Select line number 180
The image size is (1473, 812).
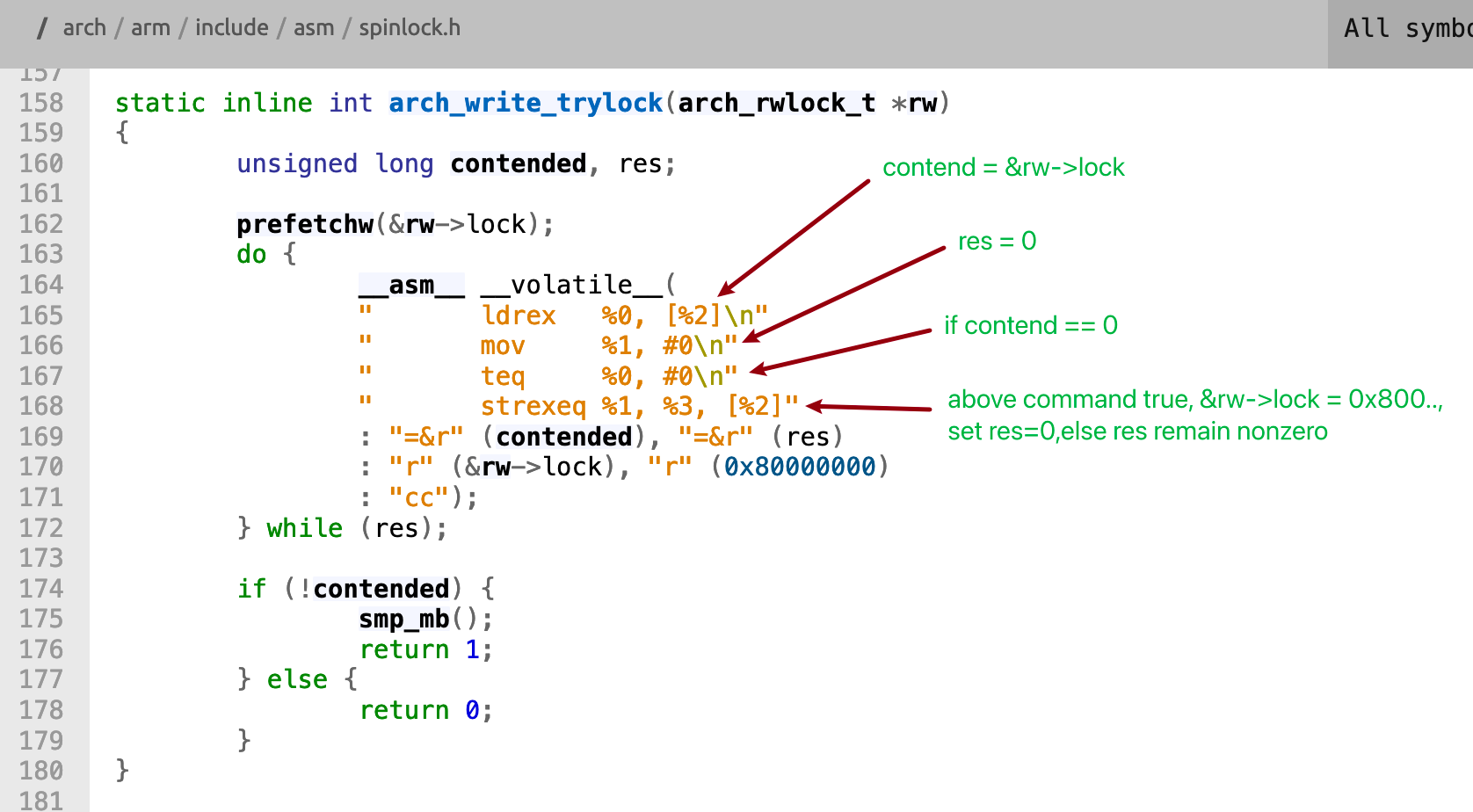tap(41, 771)
